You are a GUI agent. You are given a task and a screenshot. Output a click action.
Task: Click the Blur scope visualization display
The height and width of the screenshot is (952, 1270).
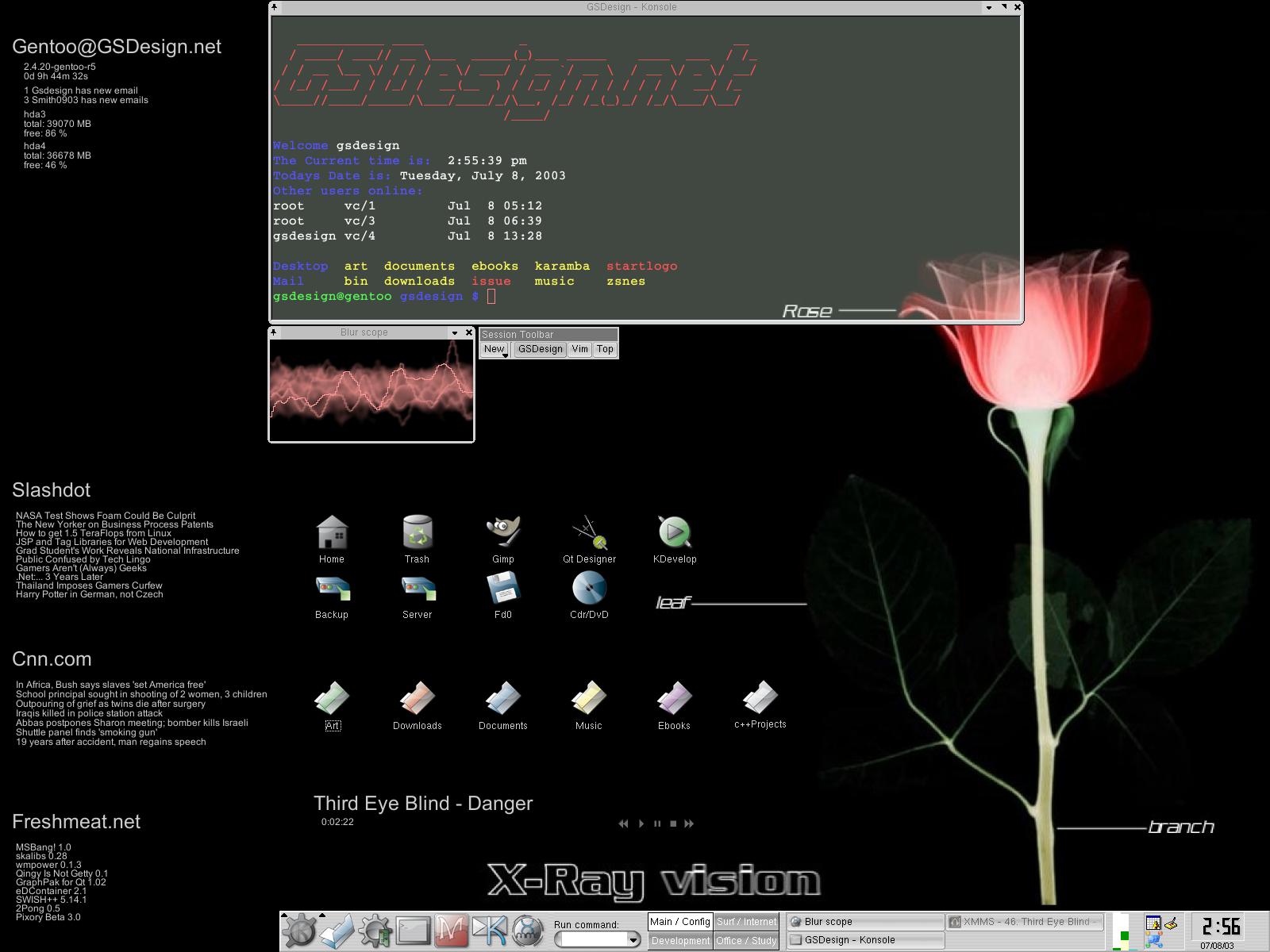371,390
